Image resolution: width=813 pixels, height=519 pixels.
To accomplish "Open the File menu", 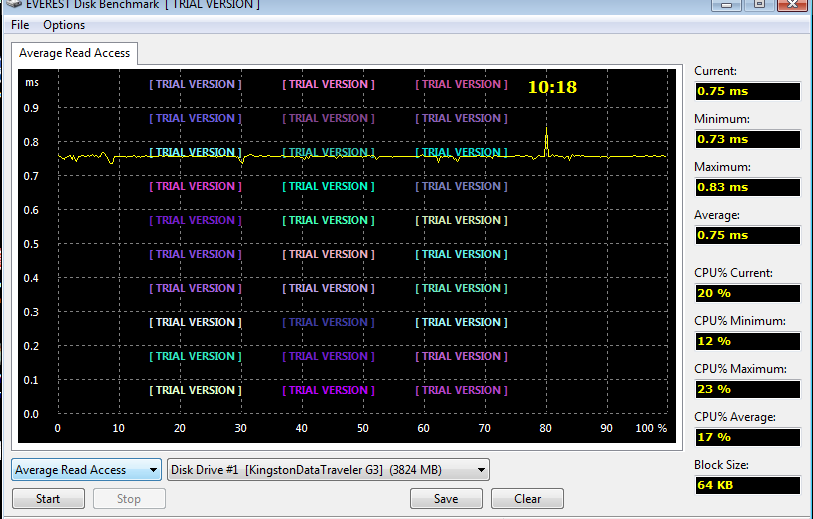I will pyautogui.click(x=20, y=25).
